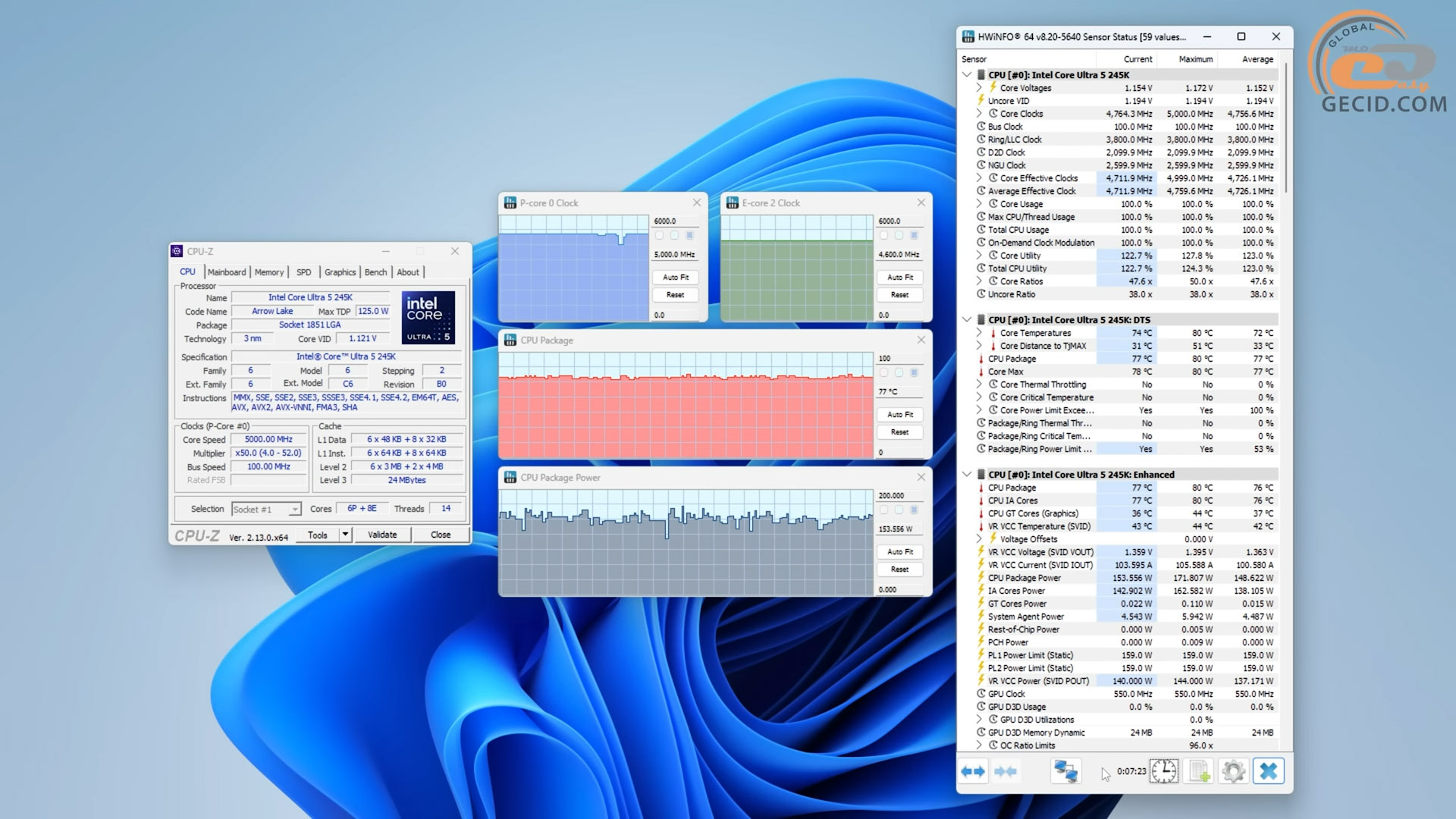Click the CPU-Z title bar app icon
Image resolution: width=1456 pixels, height=819 pixels.
coord(177,251)
